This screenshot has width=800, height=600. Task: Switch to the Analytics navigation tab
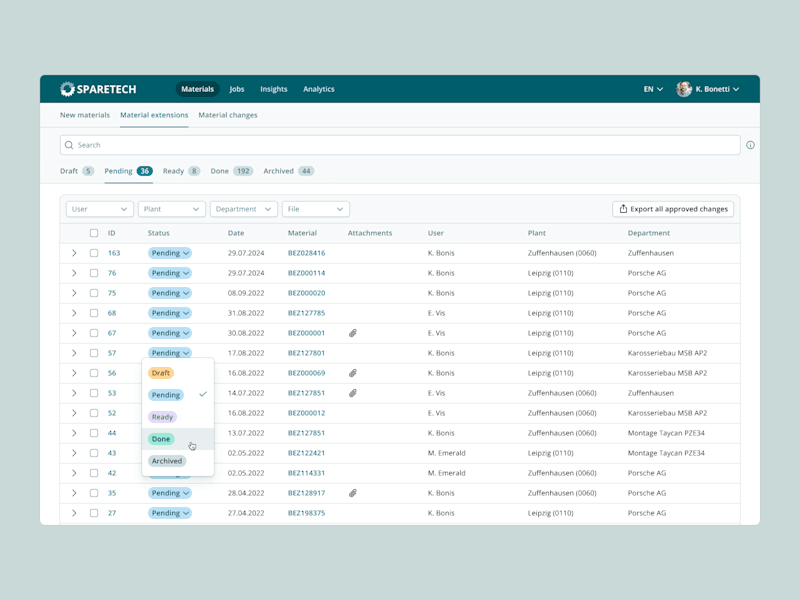click(319, 89)
